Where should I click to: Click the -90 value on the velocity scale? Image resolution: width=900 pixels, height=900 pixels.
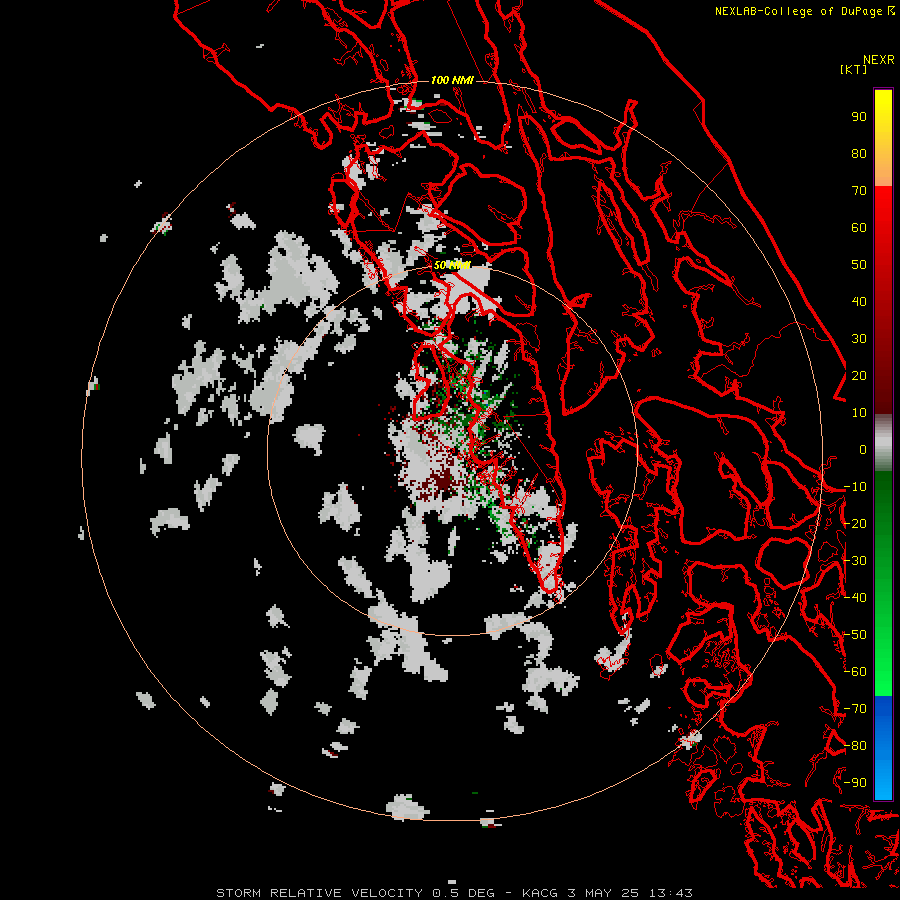[x=855, y=783]
